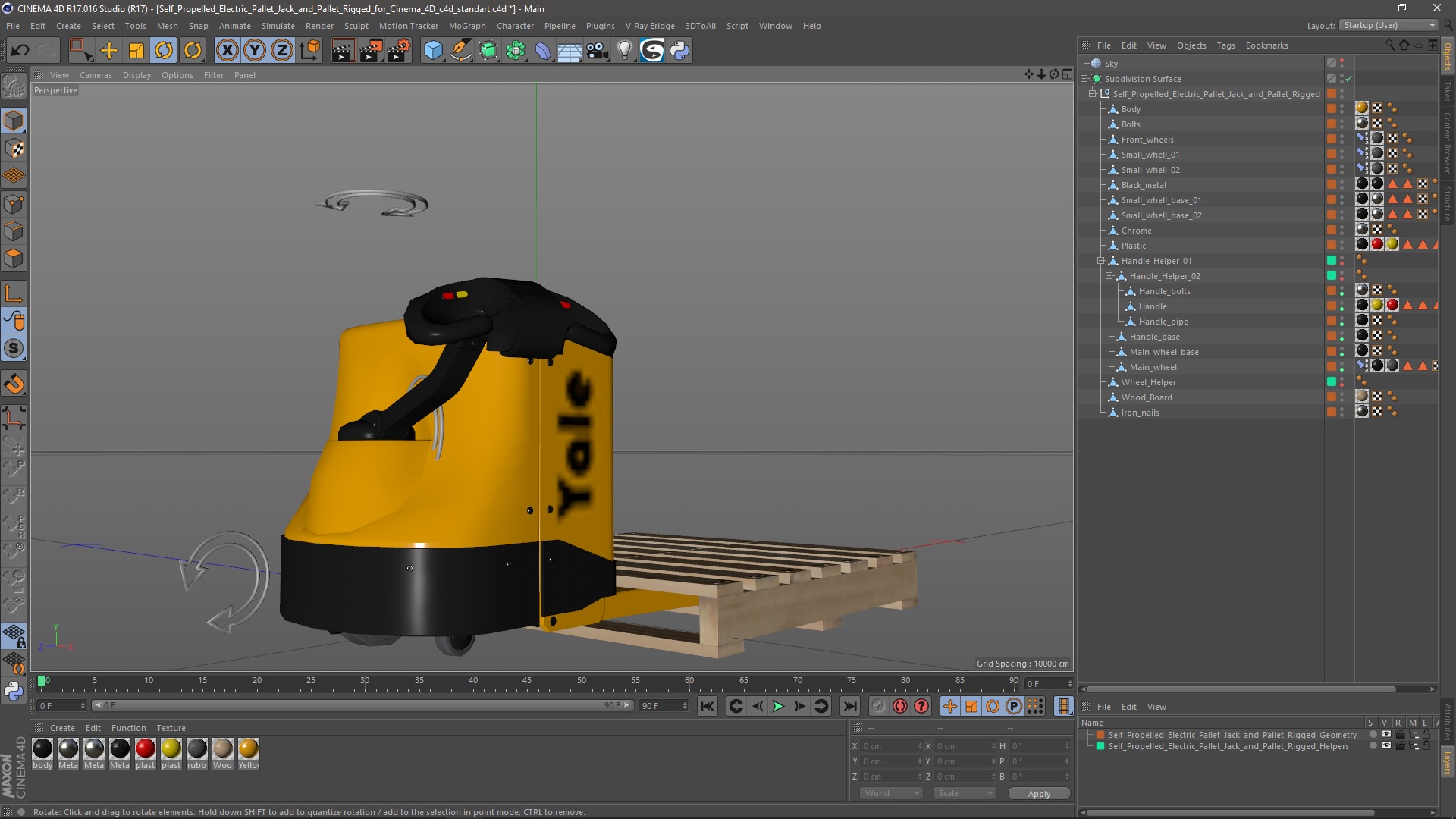1456x819 pixels.
Task: Add a cube primitive object
Action: coord(433,50)
